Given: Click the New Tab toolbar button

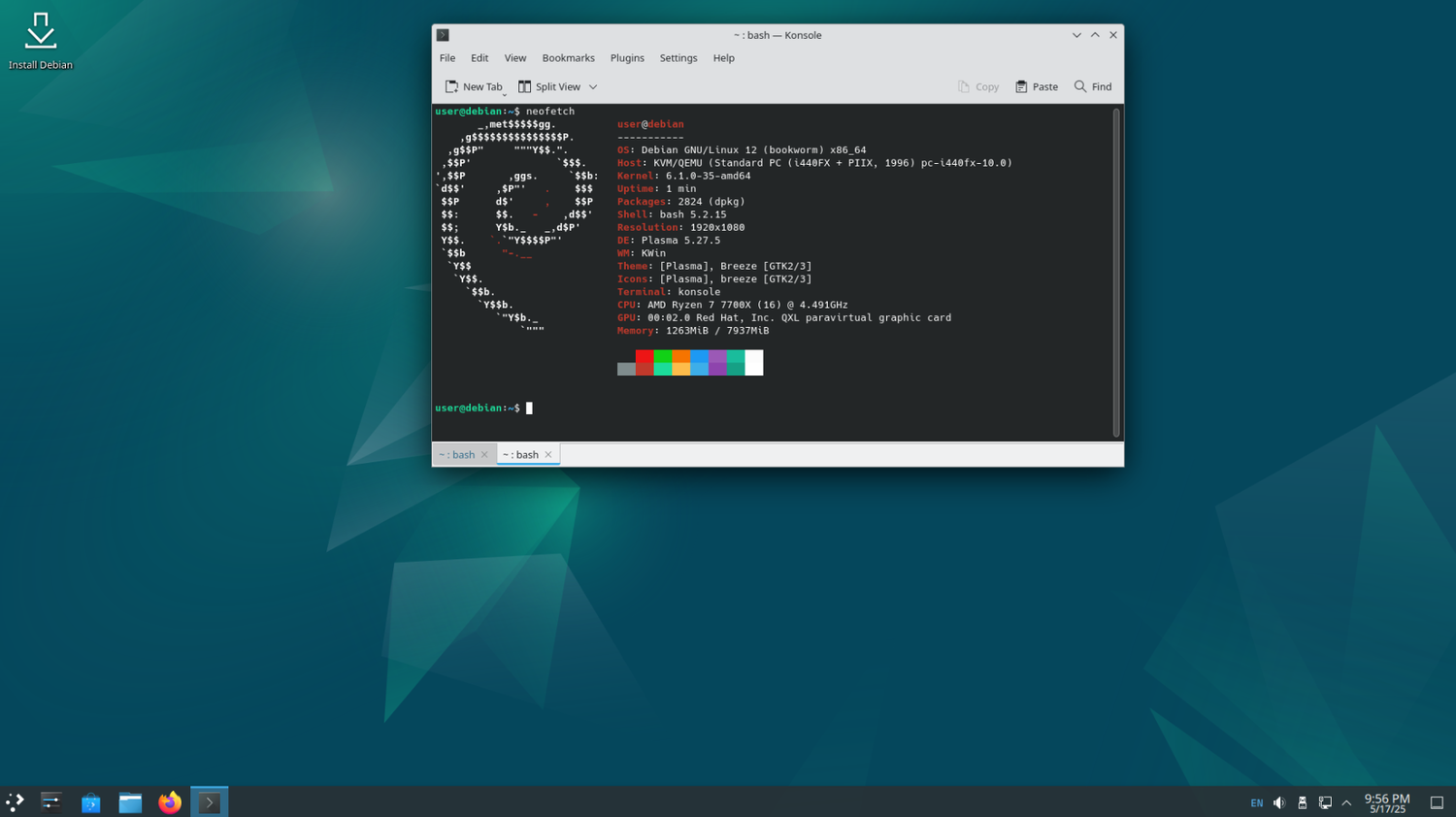Looking at the screenshot, I should tap(473, 86).
